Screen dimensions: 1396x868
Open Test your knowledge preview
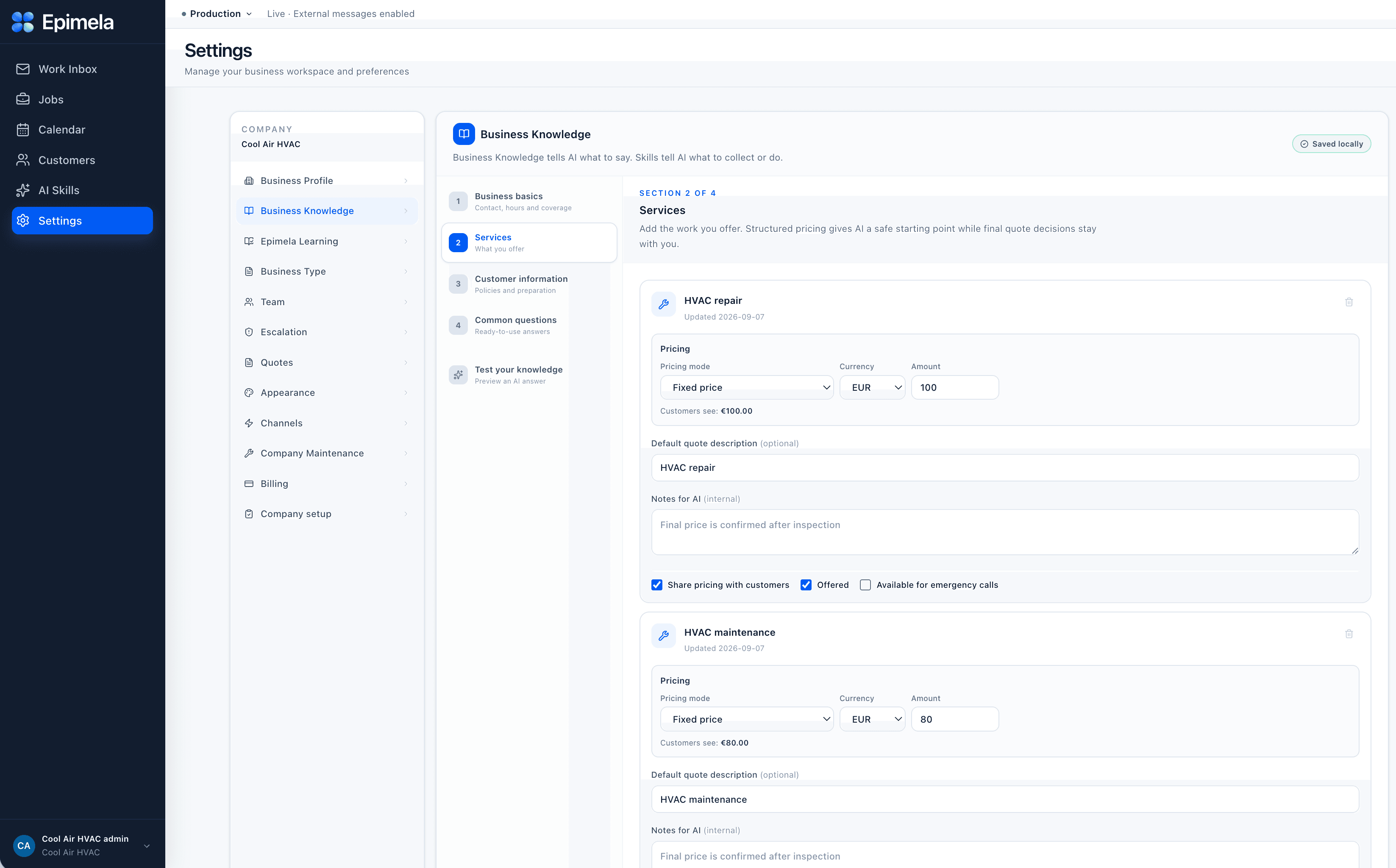[x=528, y=375]
